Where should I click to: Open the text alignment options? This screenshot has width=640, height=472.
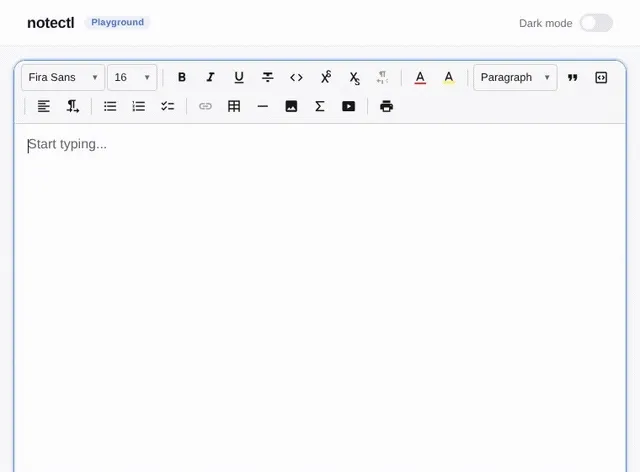44,107
